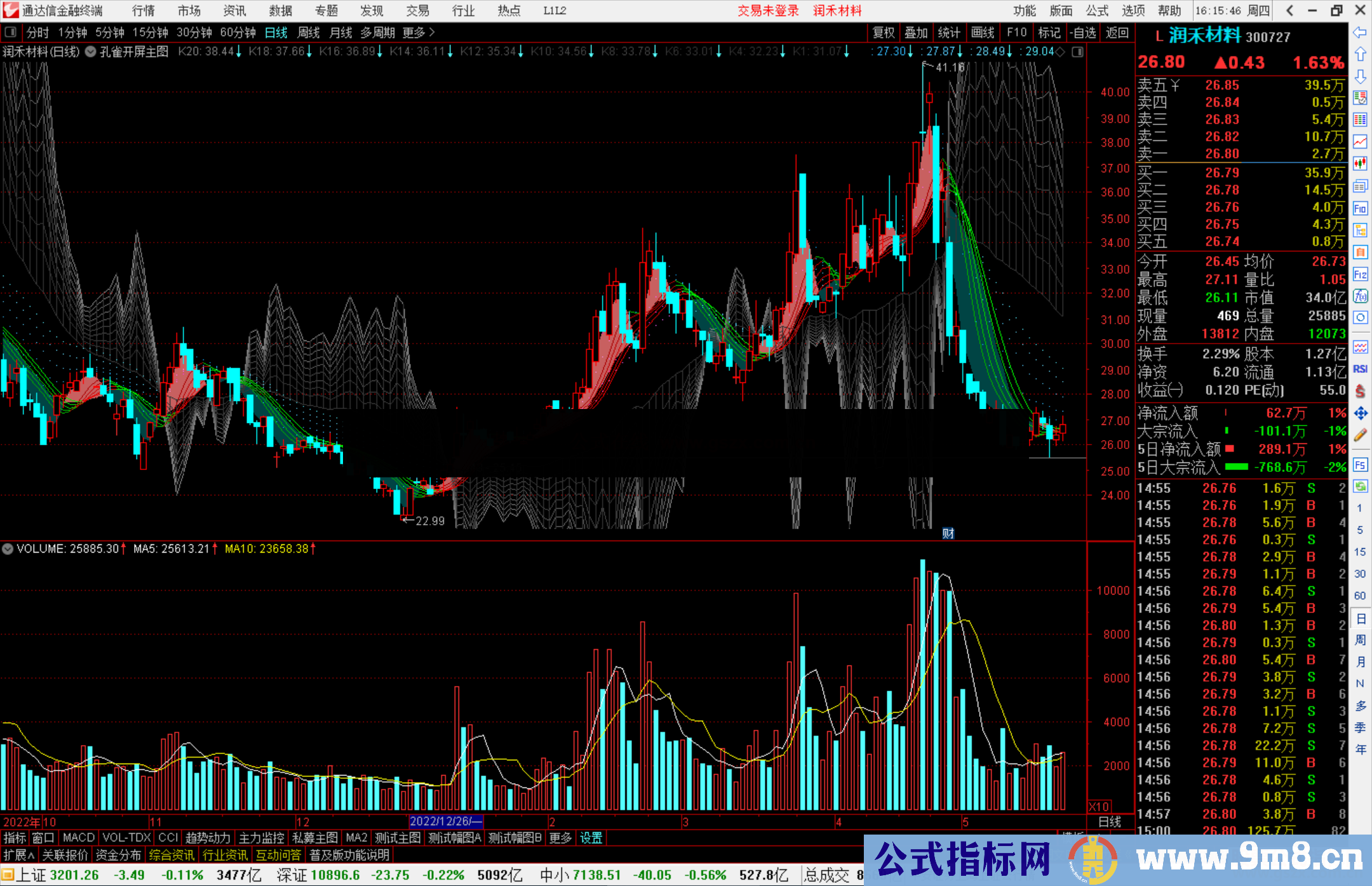Select the pencil drawing tool icon
Screen dimensions: 1372x886
tap(1360, 435)
